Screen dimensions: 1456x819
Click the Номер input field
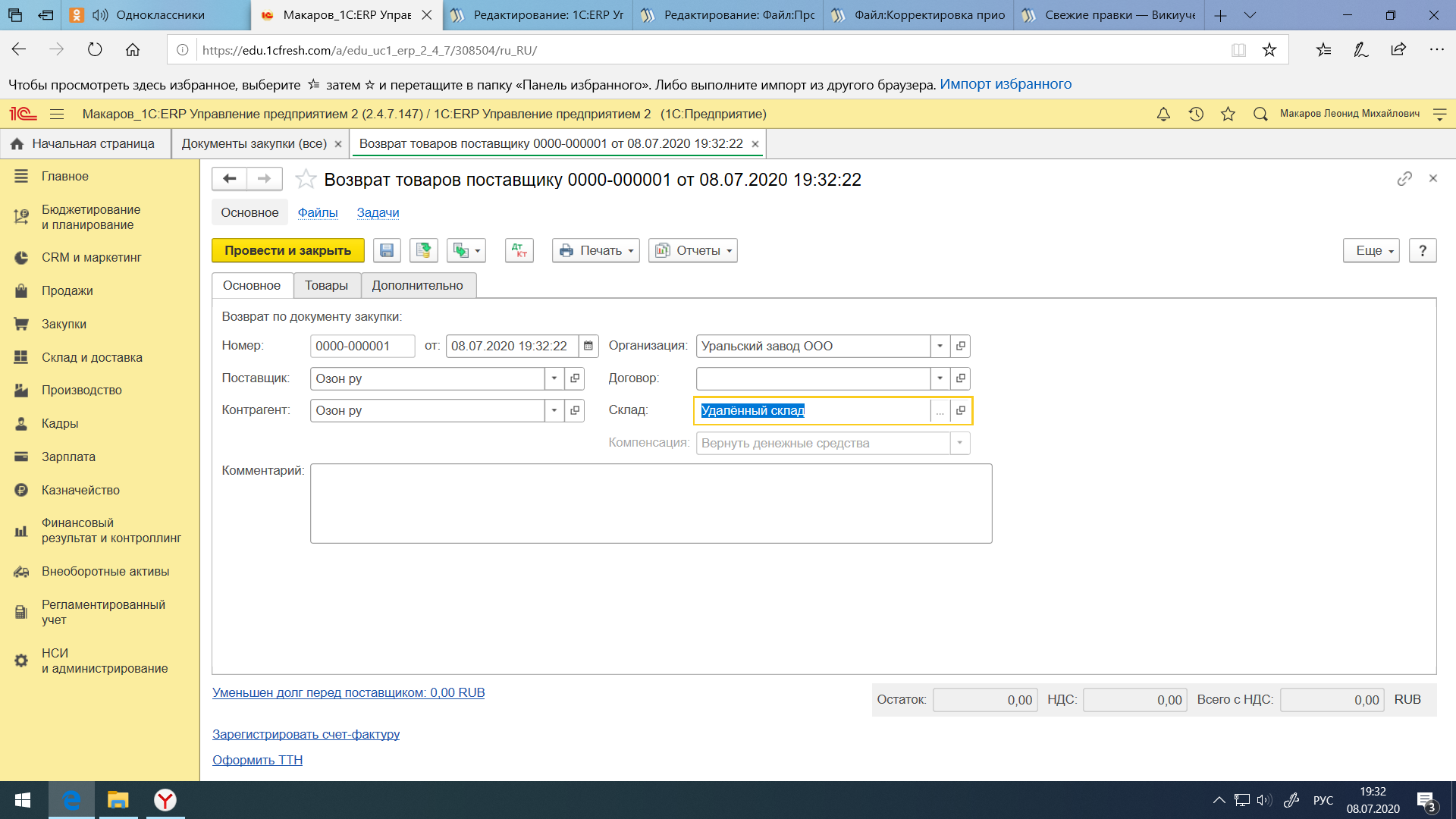coord(362,346)
